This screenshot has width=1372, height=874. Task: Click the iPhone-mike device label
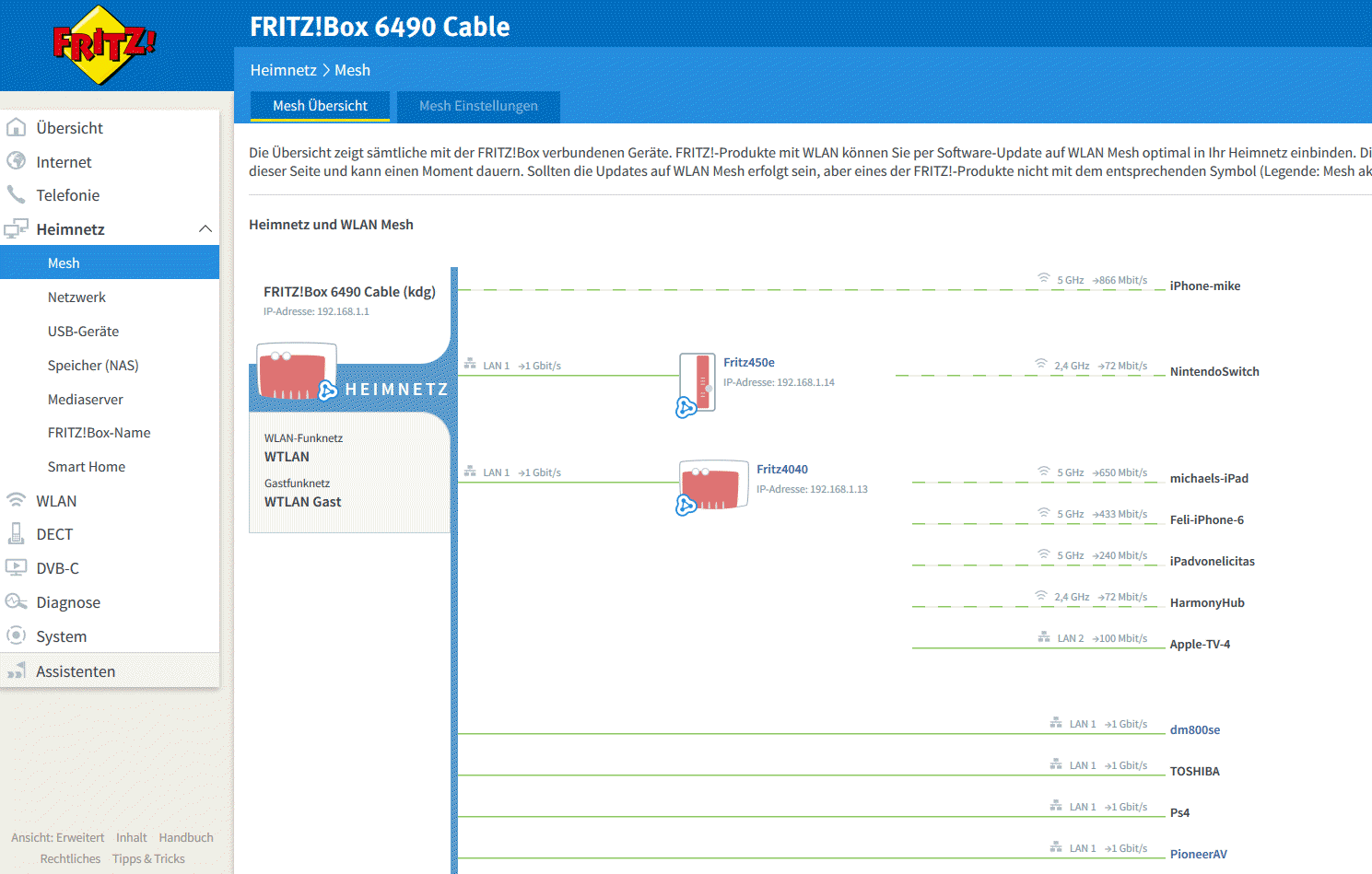[1205, 286]
